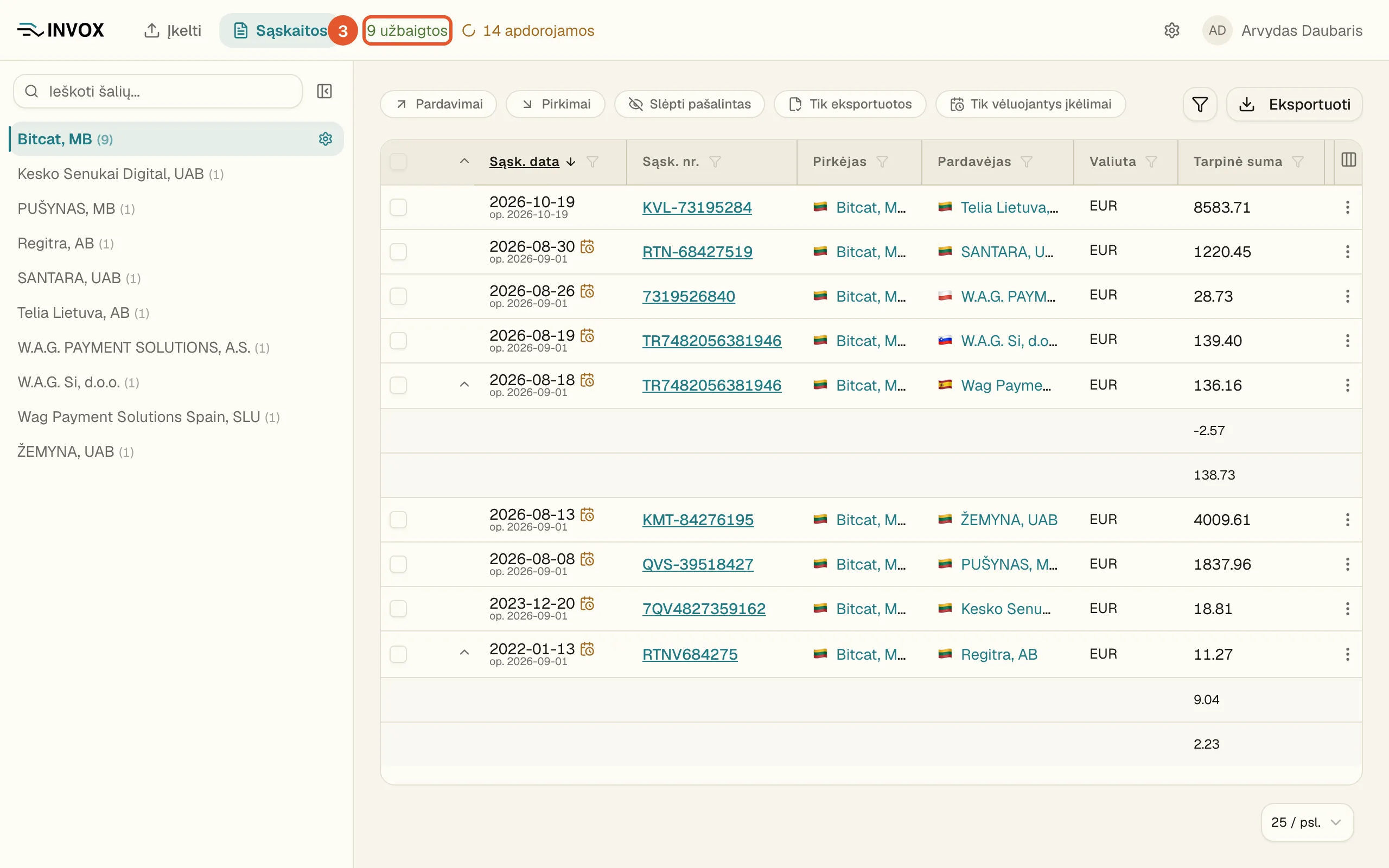
Task: Click late upload icon beside 2026-08-26
Action: point(587,291)
